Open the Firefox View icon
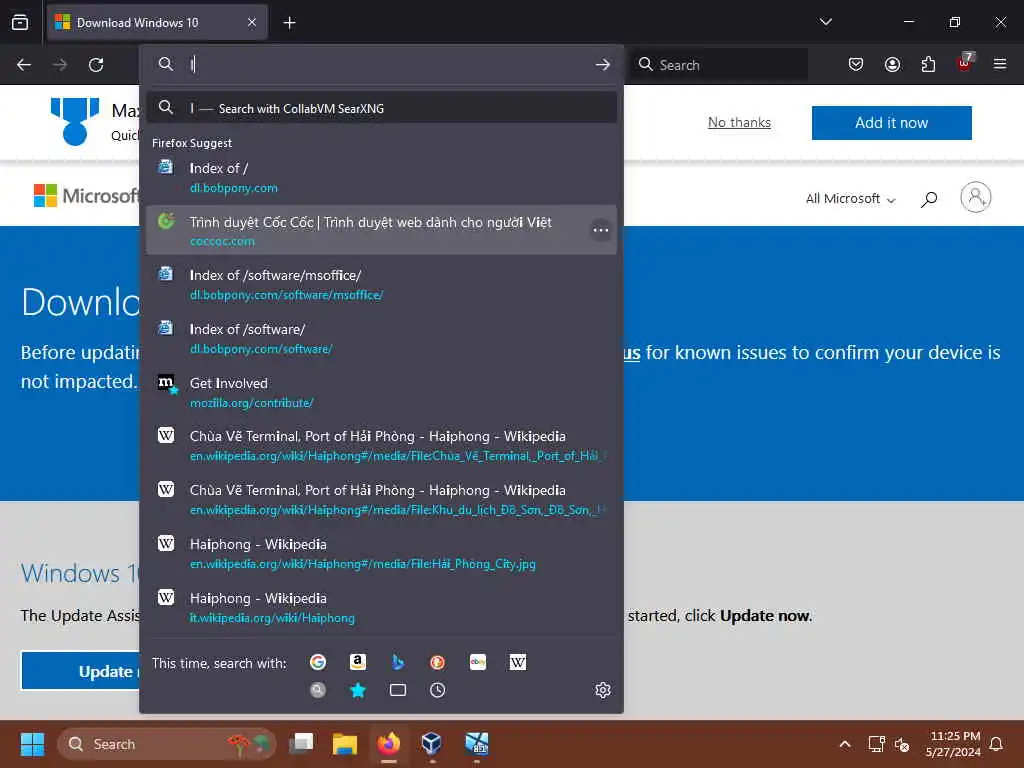Screen dimensions: 1024x768 point(20,22)
